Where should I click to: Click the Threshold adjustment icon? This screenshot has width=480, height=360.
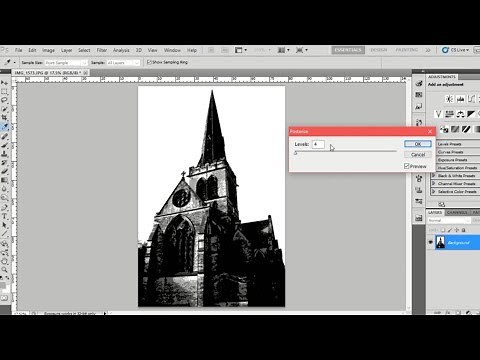[466, 129]
